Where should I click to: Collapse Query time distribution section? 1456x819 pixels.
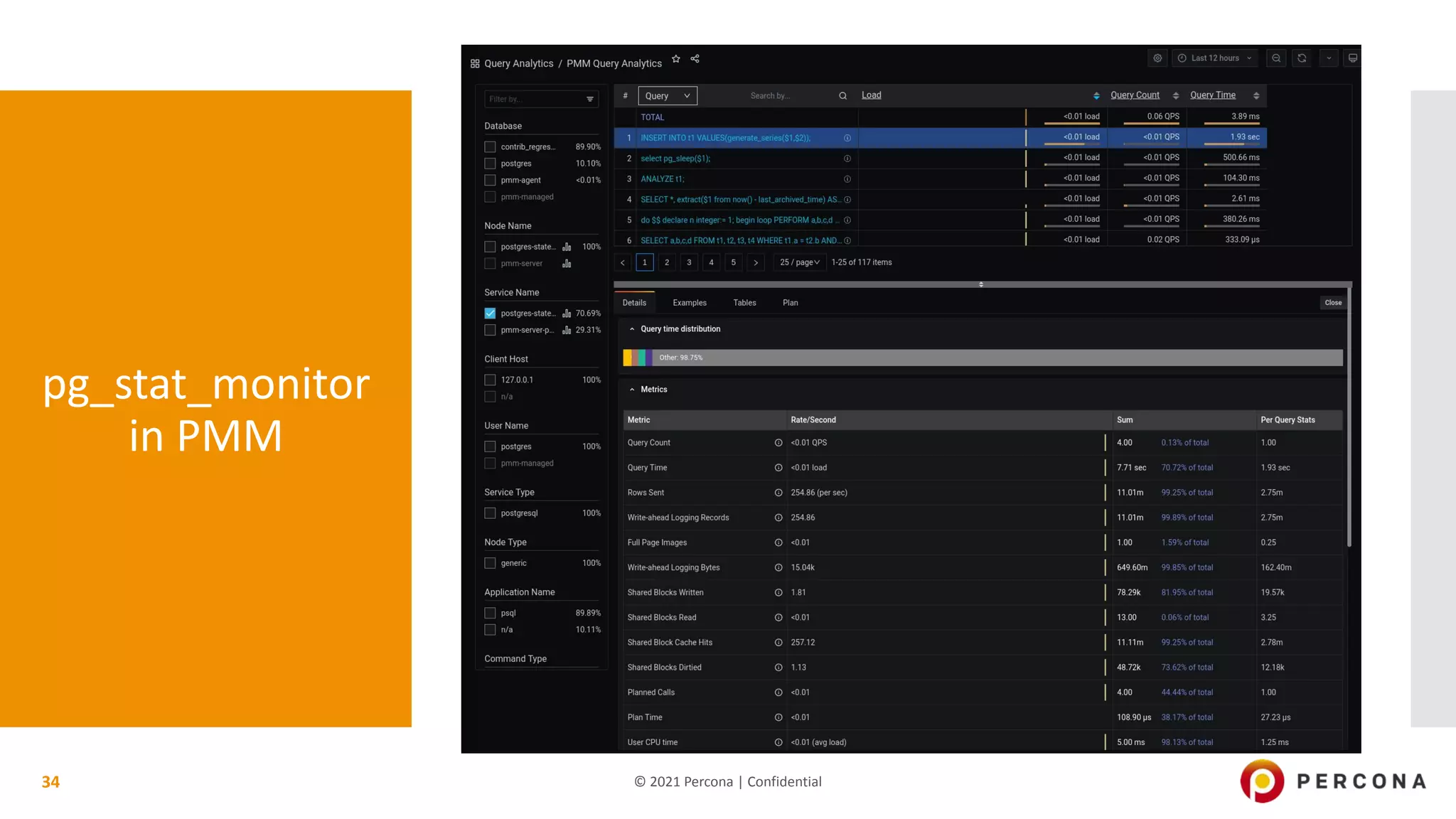click(632, 329)
